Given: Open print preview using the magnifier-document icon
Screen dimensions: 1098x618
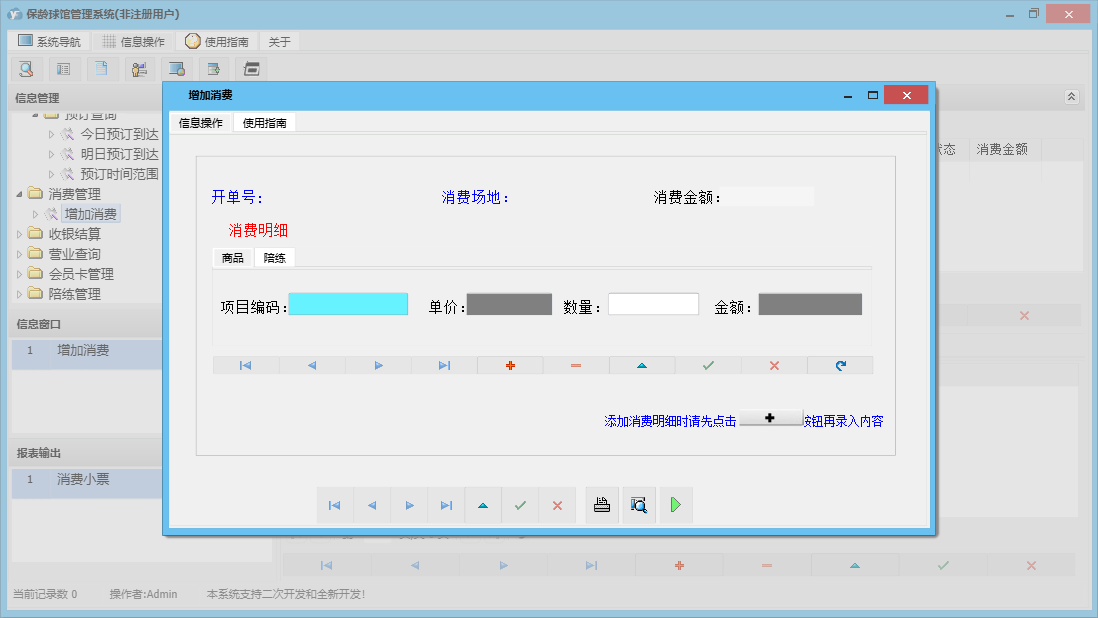Looking at the screenshot, I should click(x=639, y=505).
